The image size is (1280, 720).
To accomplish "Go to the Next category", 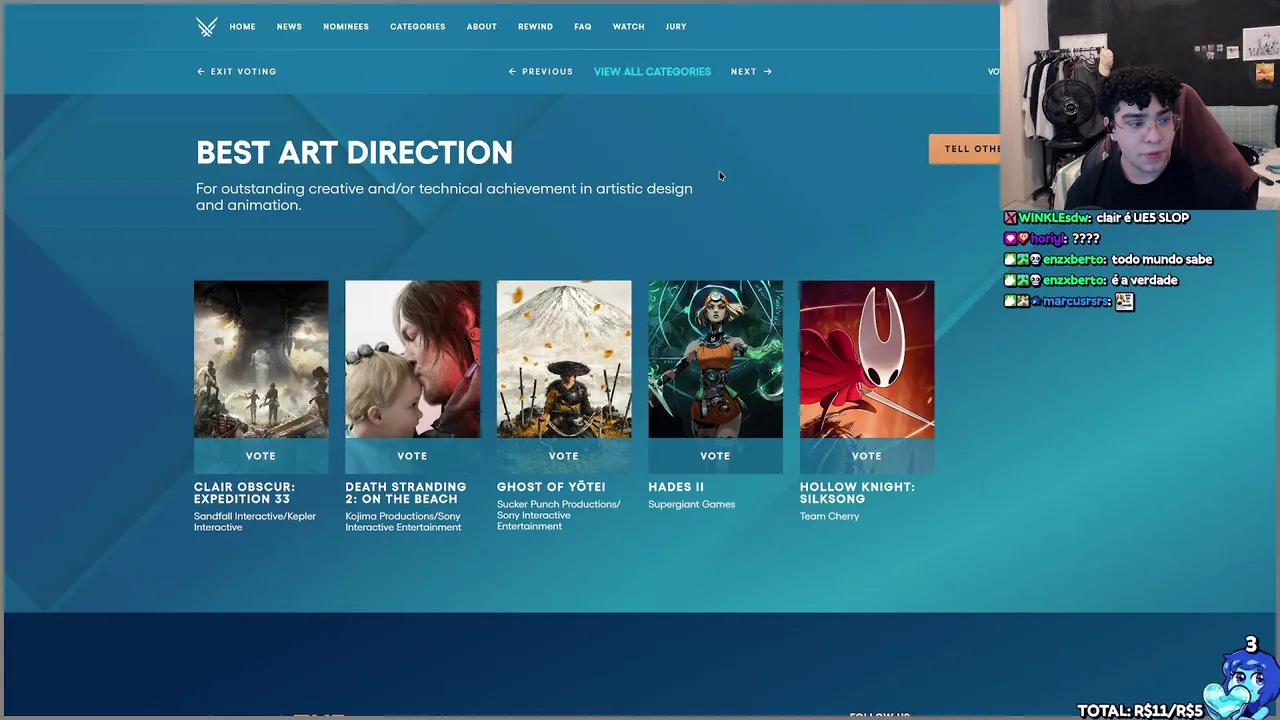I will point(751,72).
